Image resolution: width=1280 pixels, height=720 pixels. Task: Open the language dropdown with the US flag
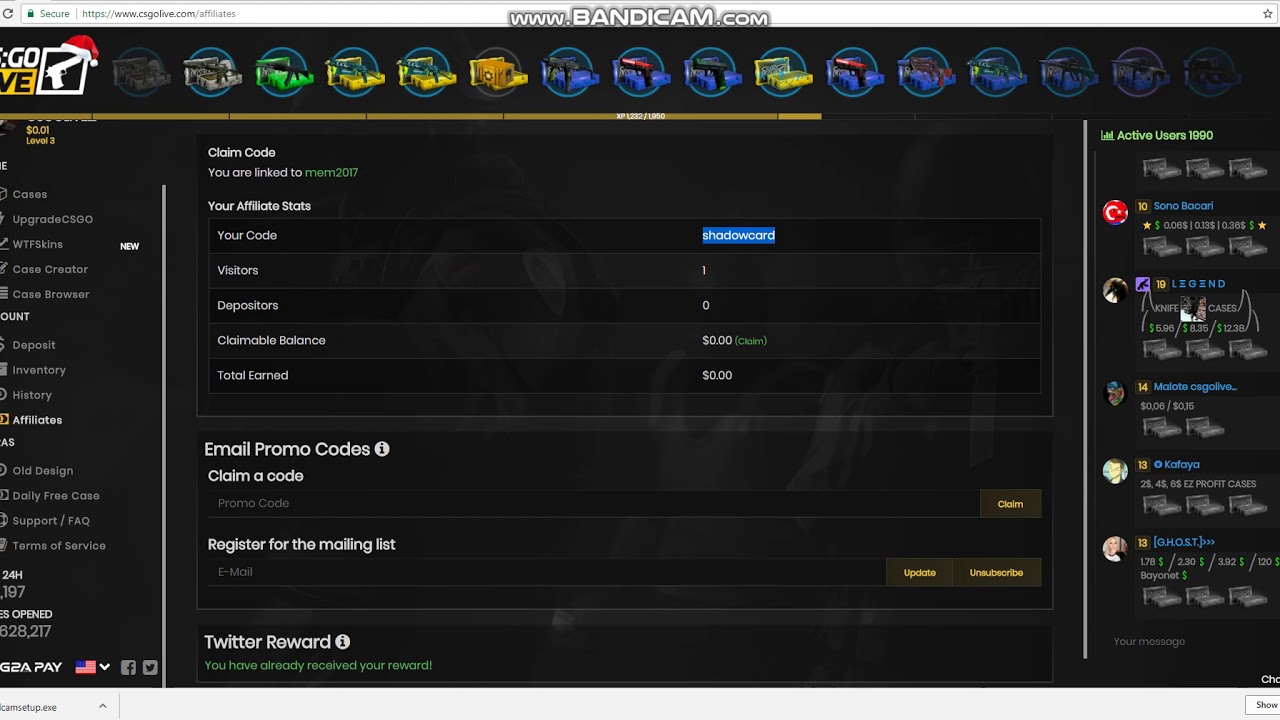click(93, 667)
